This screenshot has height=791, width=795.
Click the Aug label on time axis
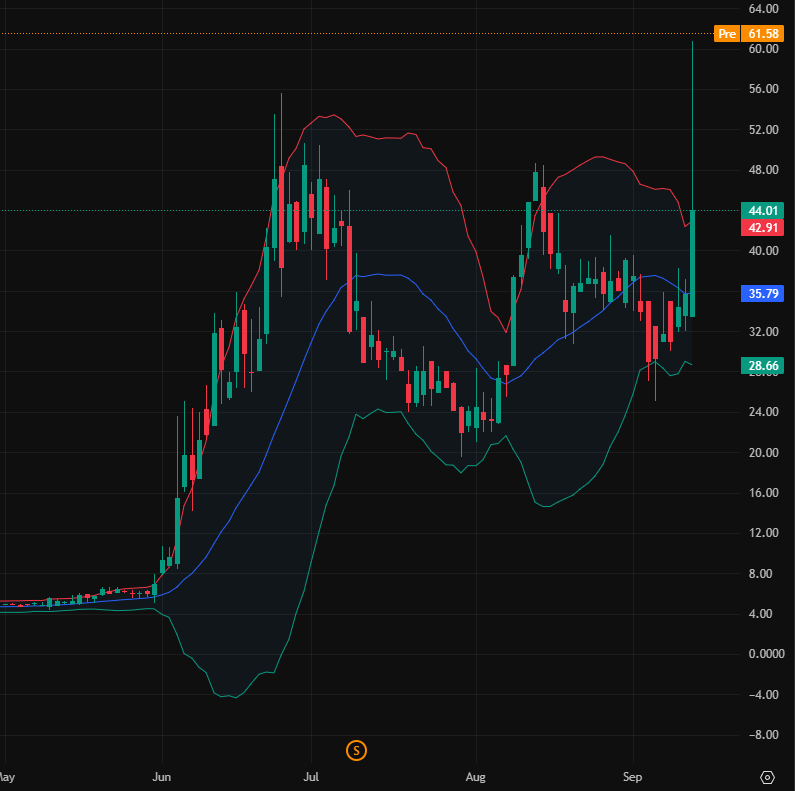pyautogui.click(x=476, y=777)
